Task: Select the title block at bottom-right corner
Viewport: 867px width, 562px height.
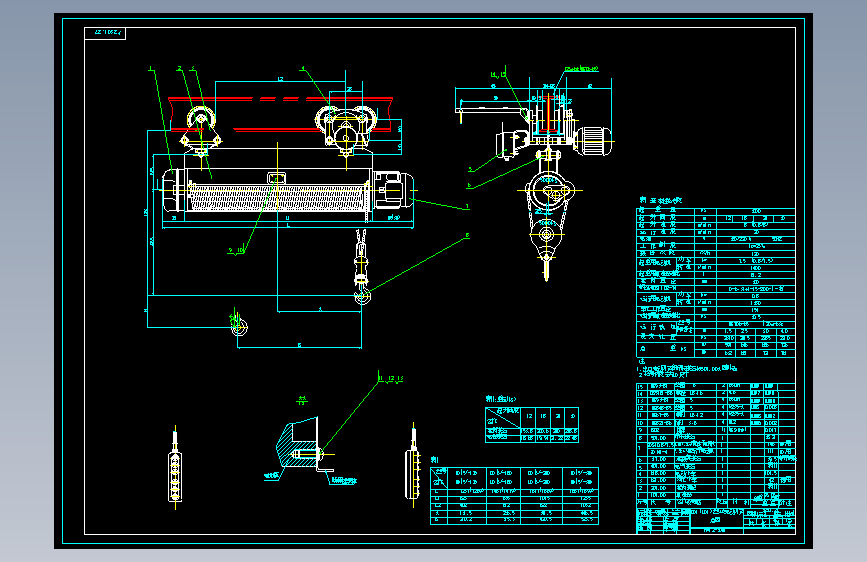Action: [x=716, y=521]
